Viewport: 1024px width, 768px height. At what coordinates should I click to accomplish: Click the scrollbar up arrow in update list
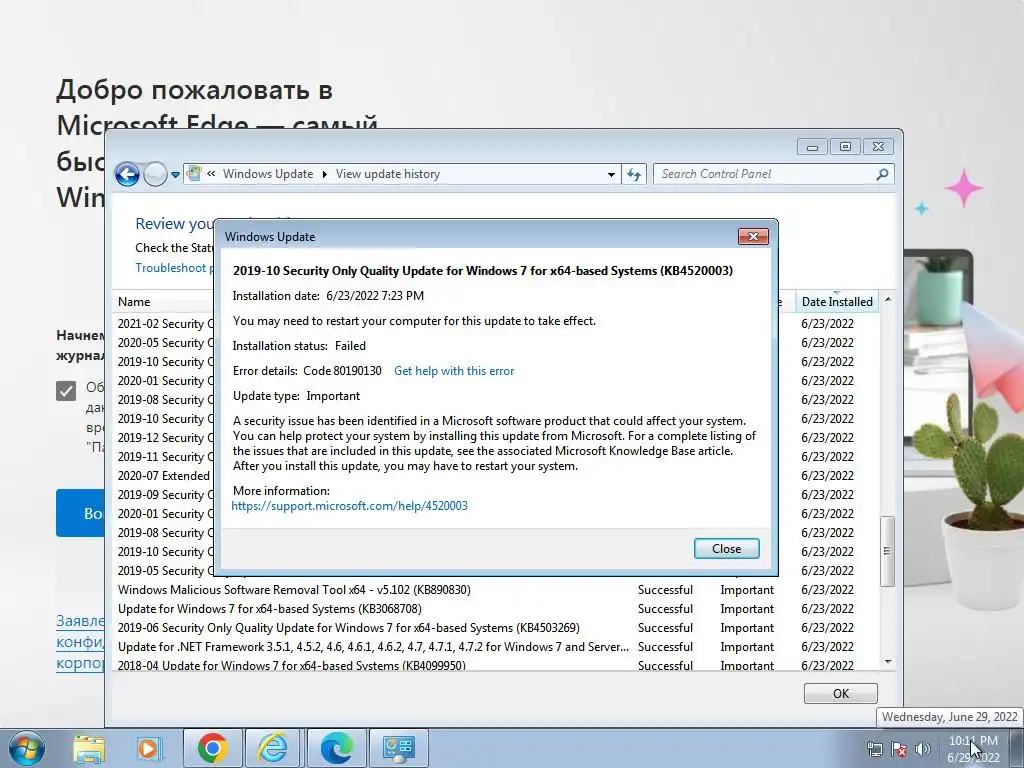[x=888, y=300]
